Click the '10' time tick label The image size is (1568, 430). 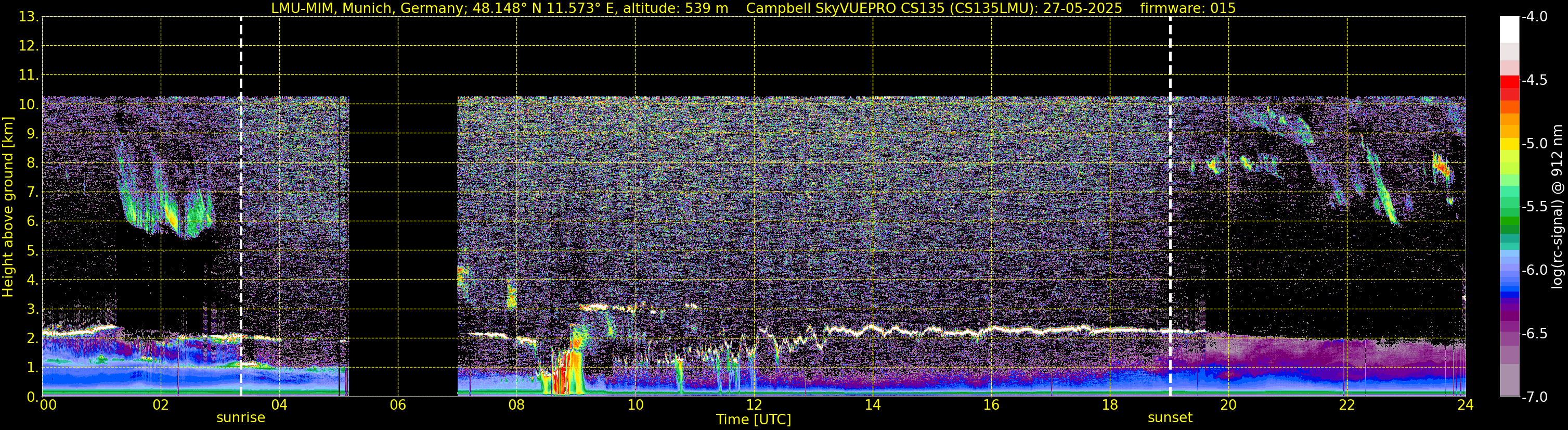(636, 405)
